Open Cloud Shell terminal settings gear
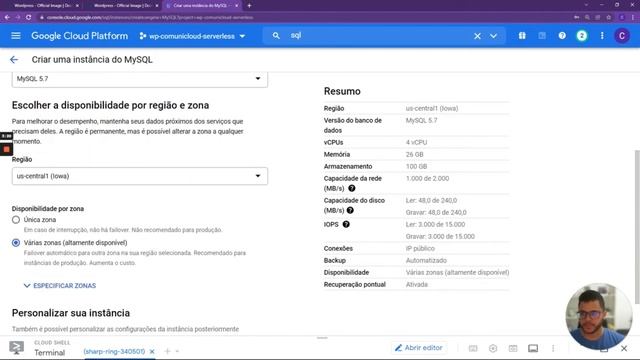640x360 pixels. coord(493,348)
